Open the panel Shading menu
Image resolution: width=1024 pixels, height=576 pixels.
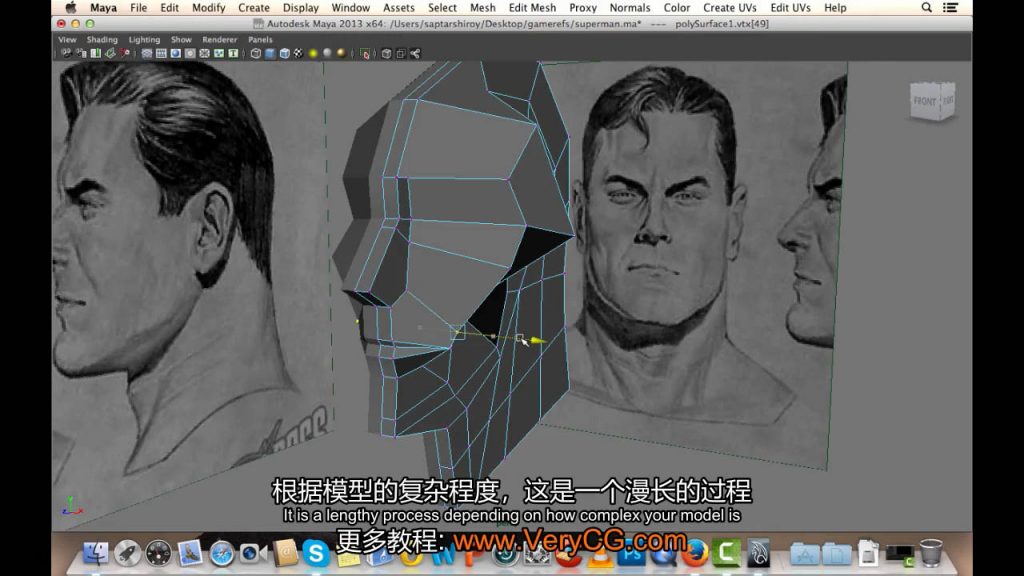click(102, 40)
